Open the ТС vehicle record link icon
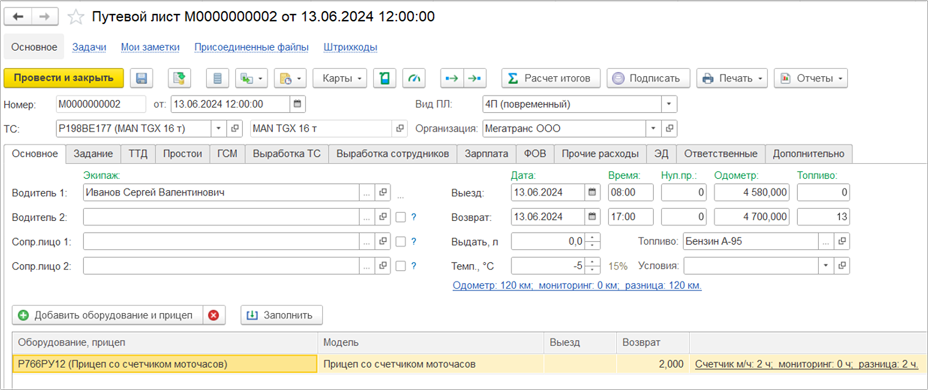 234,128
